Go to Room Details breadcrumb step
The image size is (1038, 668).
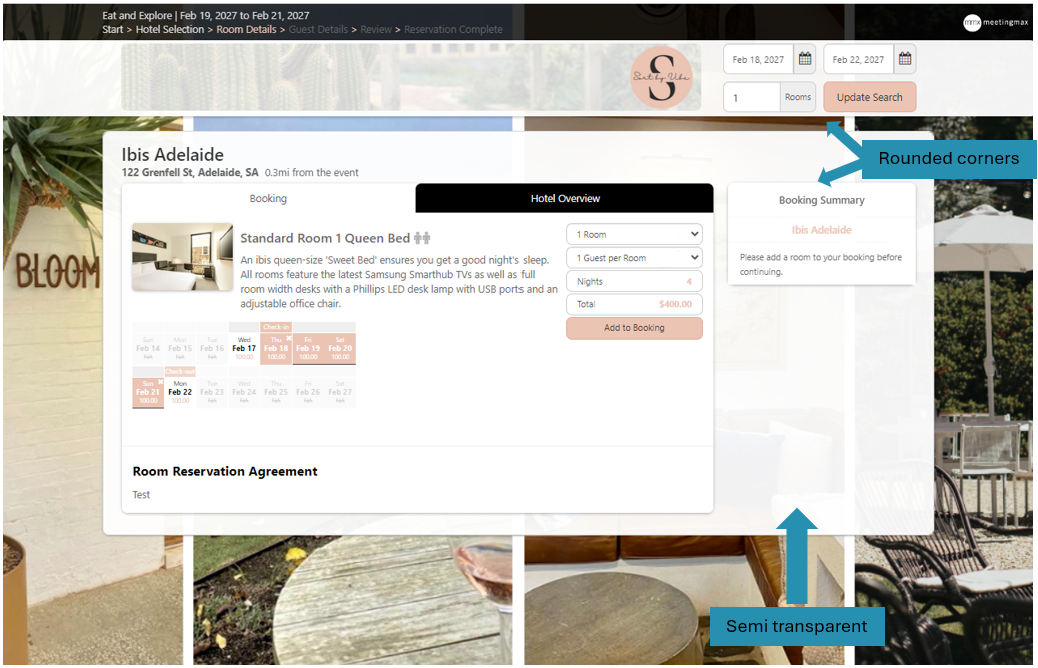pyautogui.click(x=246, y=29)
